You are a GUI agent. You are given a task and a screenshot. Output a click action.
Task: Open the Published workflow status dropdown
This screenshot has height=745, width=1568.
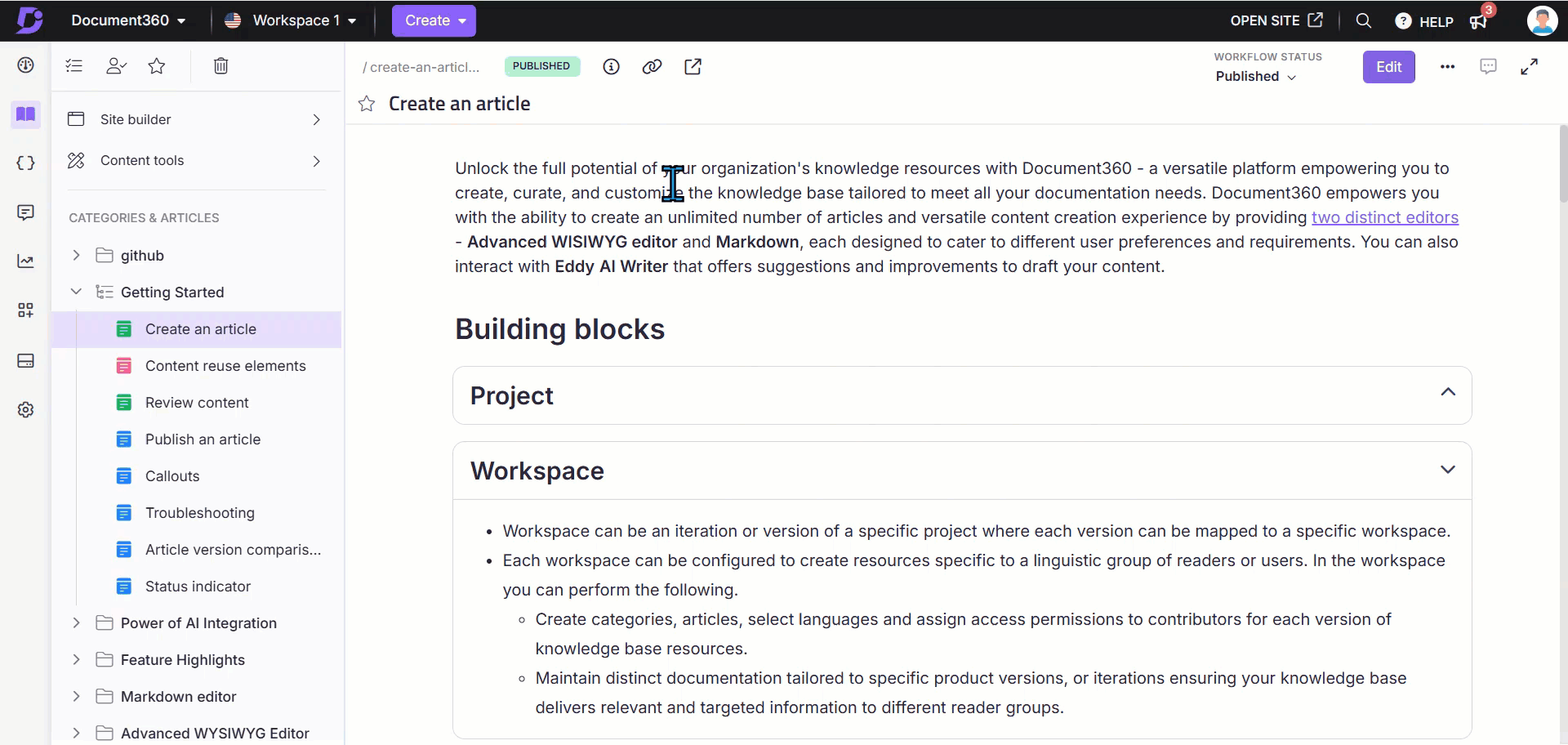(x=1255, y=76)
